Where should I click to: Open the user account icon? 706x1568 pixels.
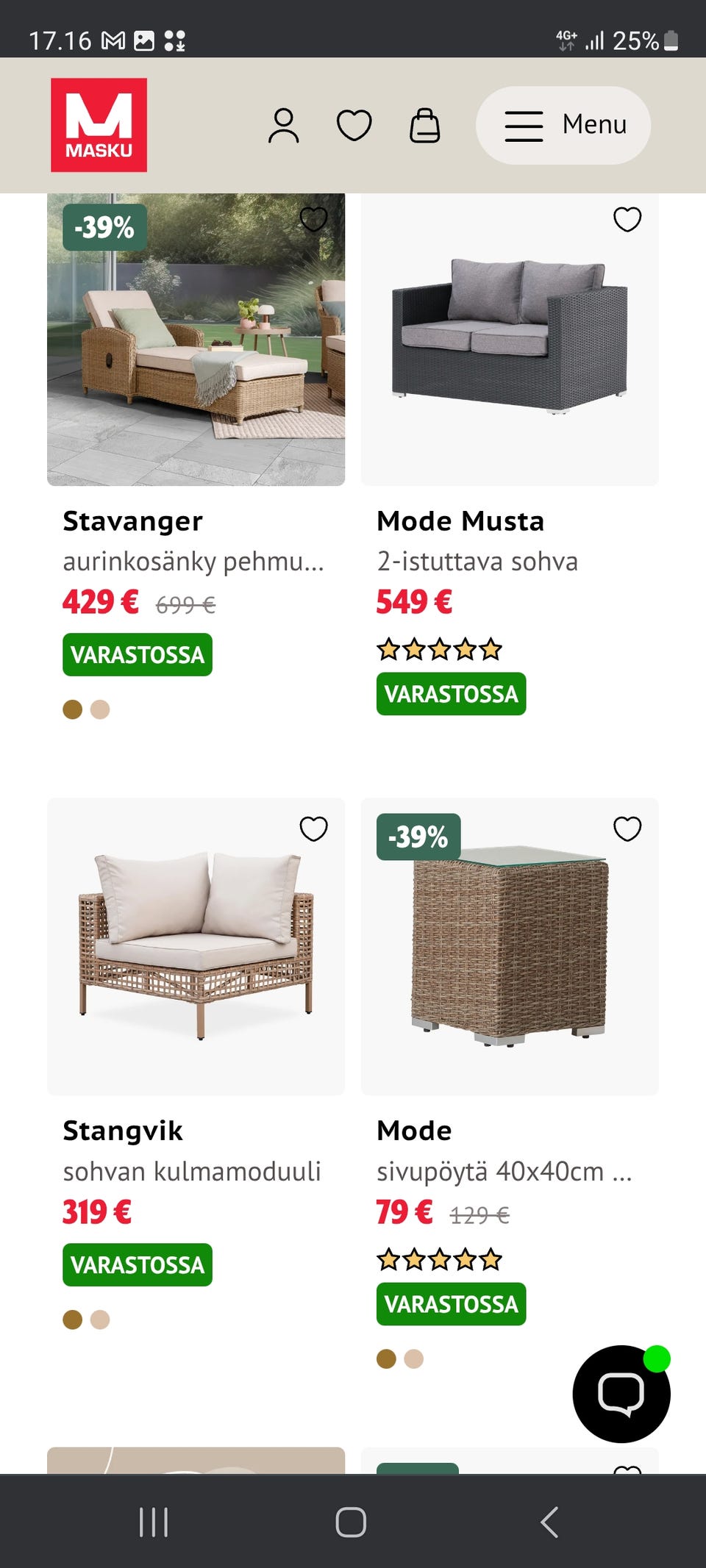click(x=285, y=125)
